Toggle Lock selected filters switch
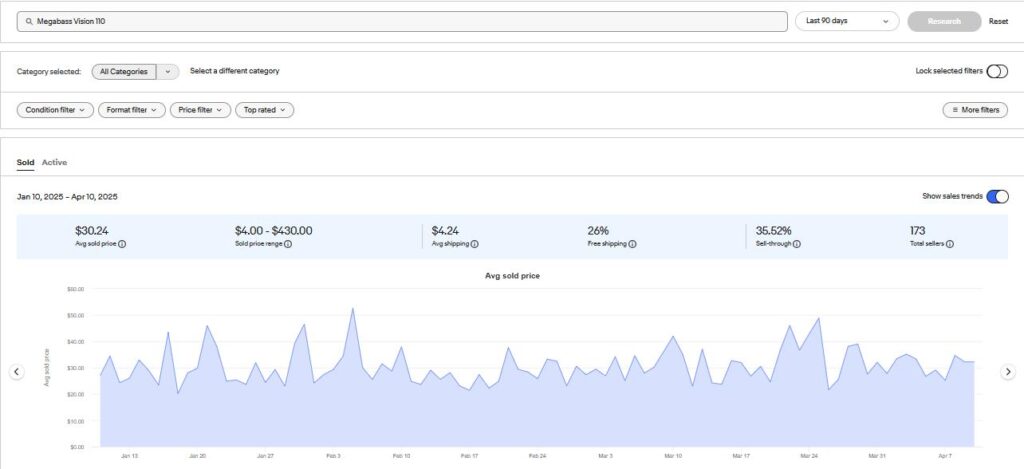Image resolution: width=1024 pixels, height=469 pixels. 997,71
